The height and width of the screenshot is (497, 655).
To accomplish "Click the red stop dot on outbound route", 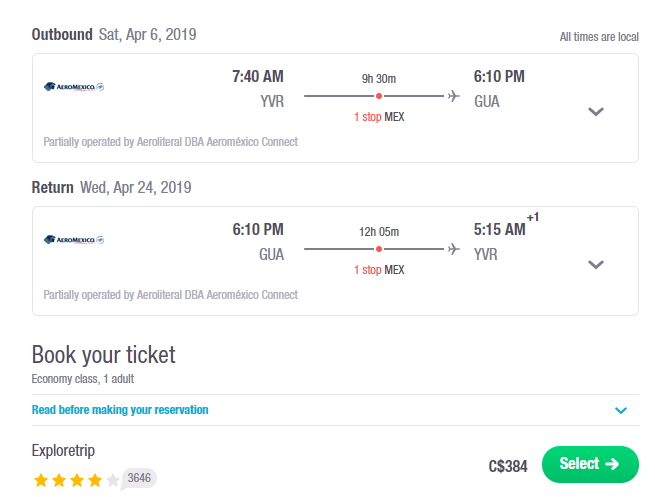I will pos(379,96).
